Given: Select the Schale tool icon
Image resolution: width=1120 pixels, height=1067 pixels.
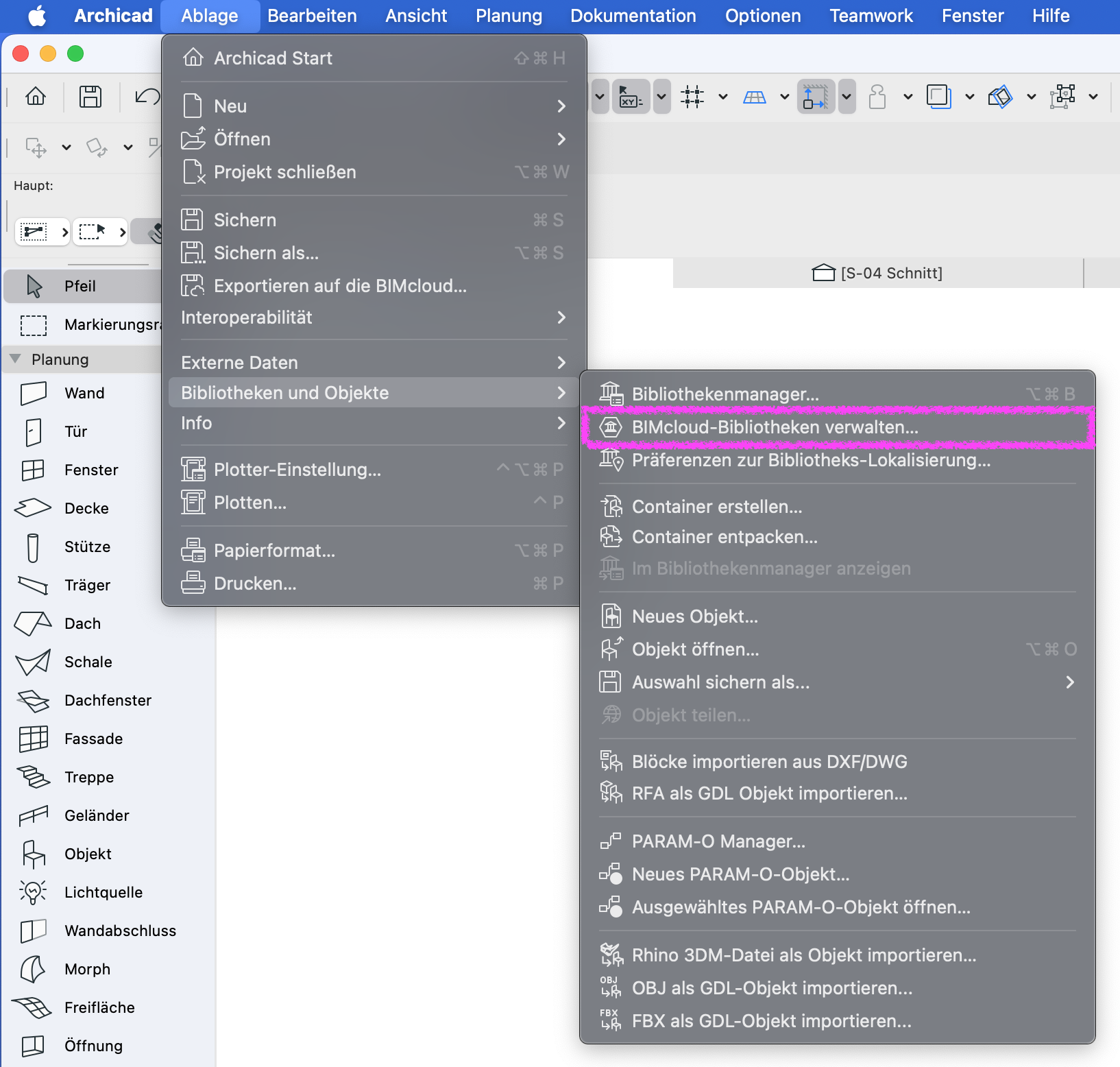Looking at the screenshot, I should coord(34,662).
